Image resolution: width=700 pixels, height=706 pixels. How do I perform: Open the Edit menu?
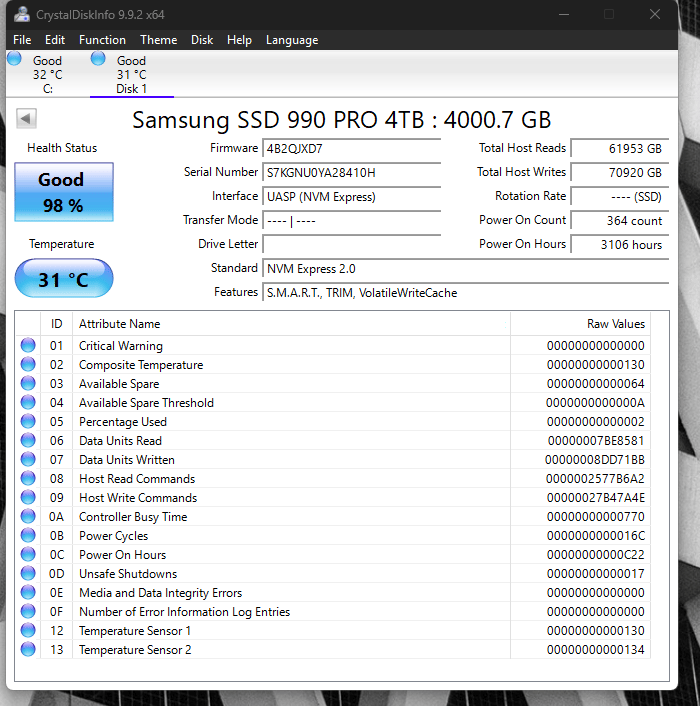point(55,40)
